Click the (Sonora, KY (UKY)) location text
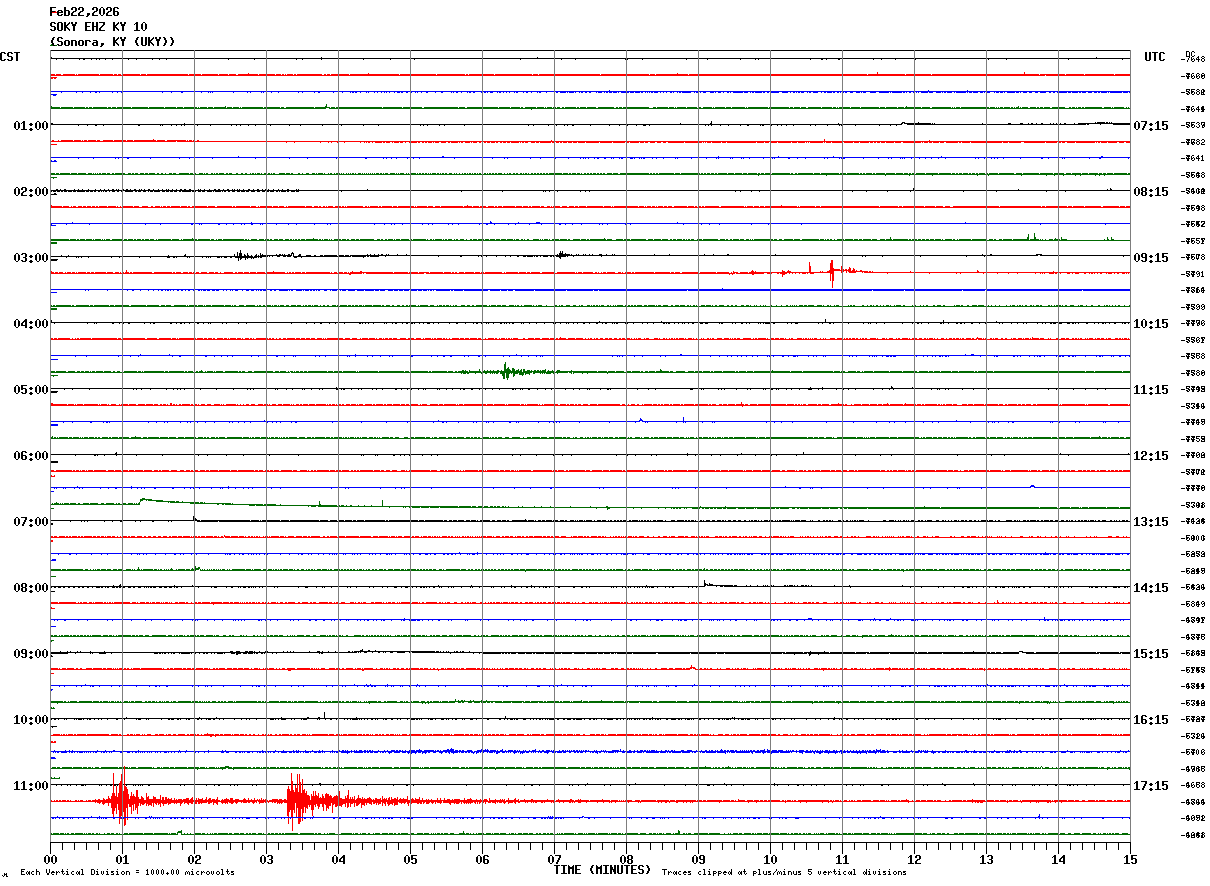Screen dimensions: 1210x886 (x=112, y=42)
